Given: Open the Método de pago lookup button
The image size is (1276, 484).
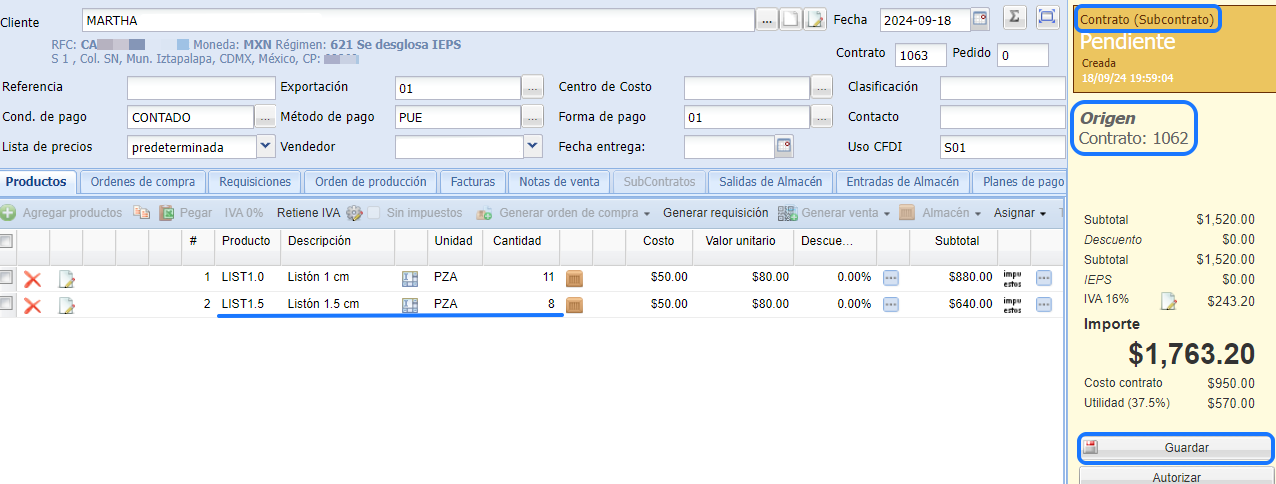Looking at the screenshot, I should 533,117.
